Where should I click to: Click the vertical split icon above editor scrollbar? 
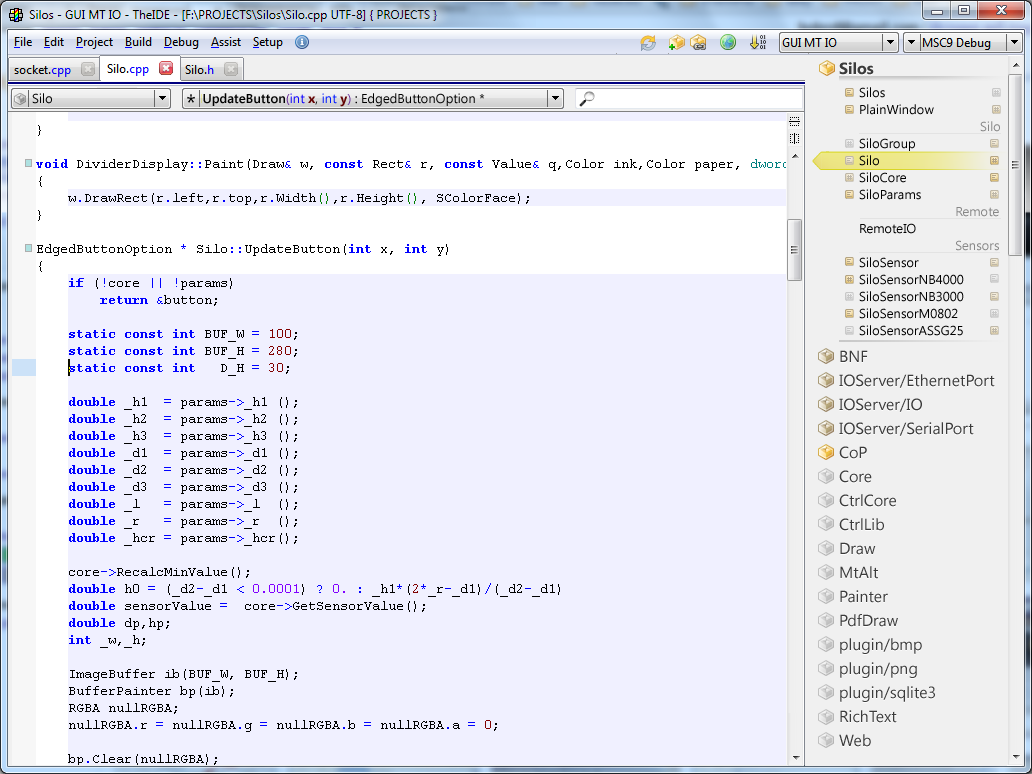[x=795, y=136]
